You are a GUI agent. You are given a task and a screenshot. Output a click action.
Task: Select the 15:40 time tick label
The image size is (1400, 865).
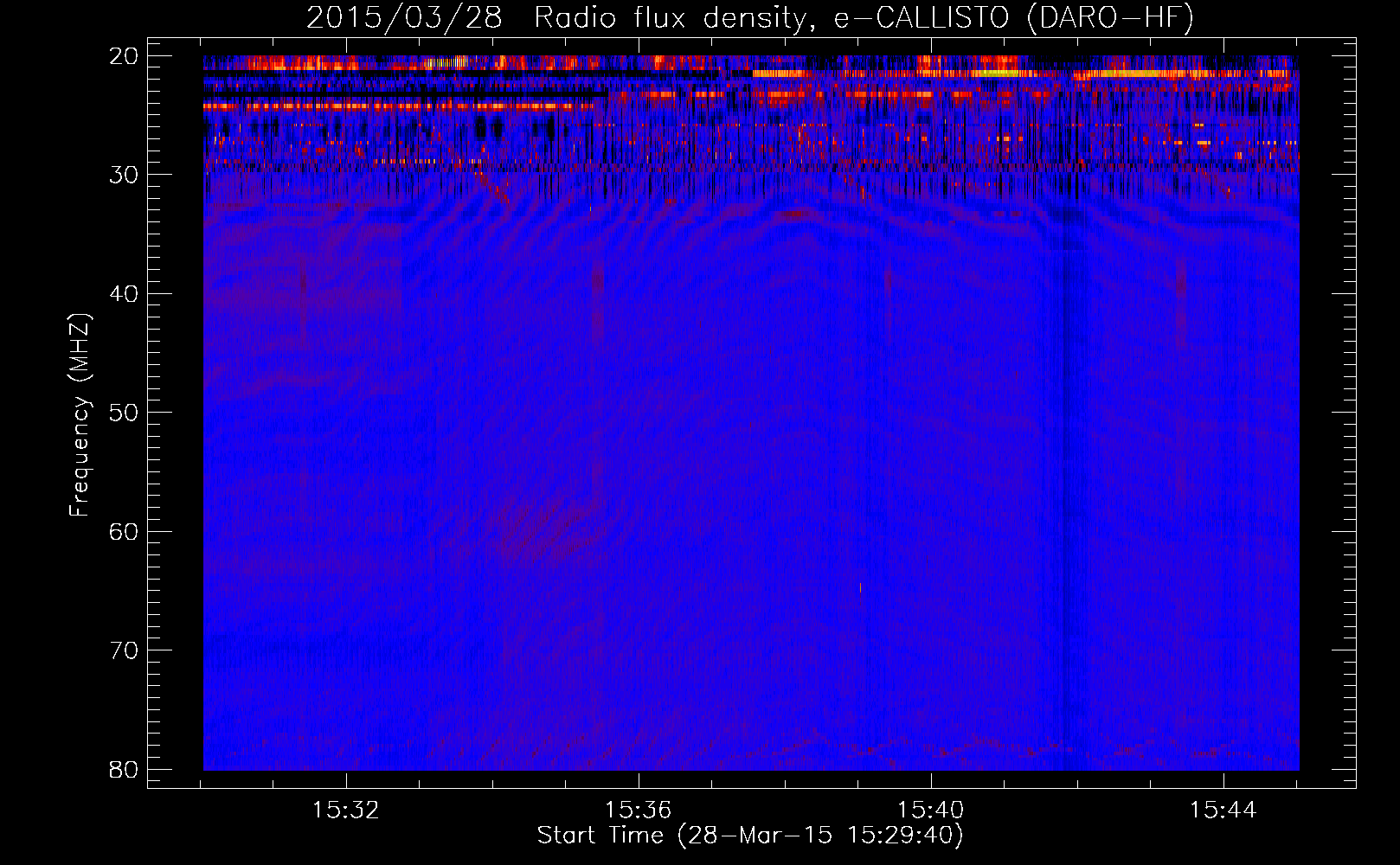[930, 811]
